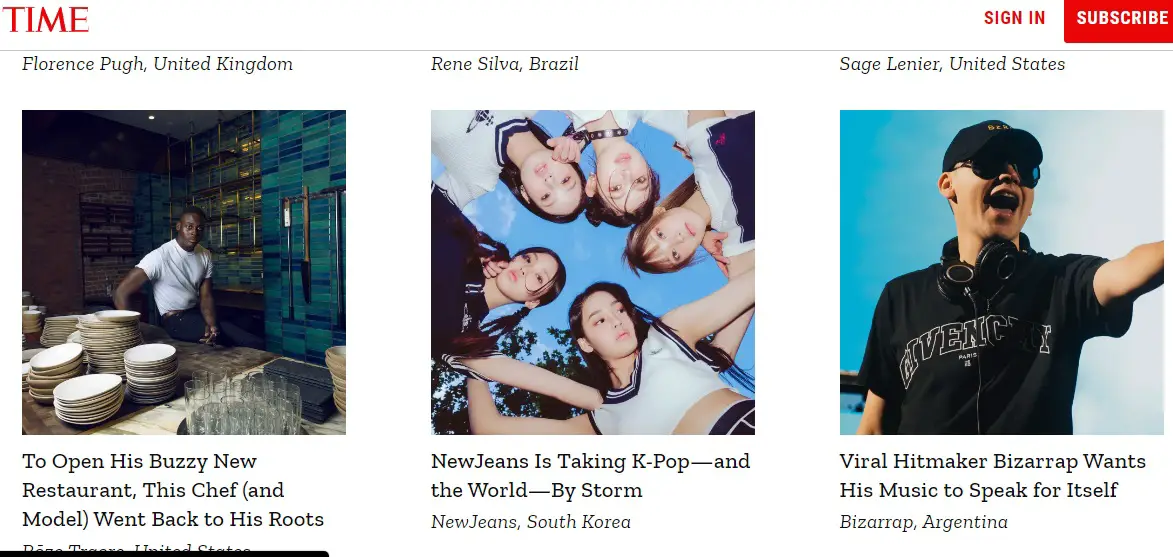The image size is (1173, 557).
Task: Select the 'Rene Silva, Brazil' caption
Action: 504,64
